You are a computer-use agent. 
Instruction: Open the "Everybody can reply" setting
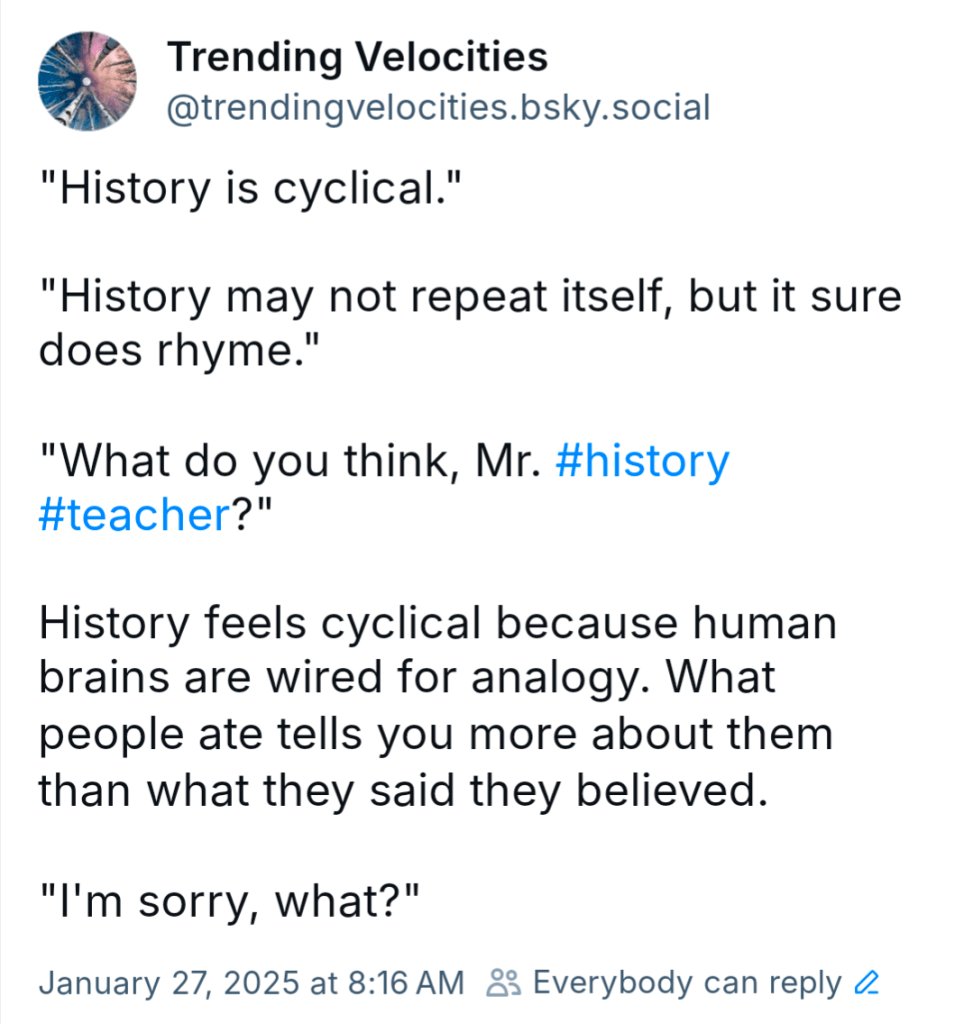pyautogui.click(x=687, y=984)
